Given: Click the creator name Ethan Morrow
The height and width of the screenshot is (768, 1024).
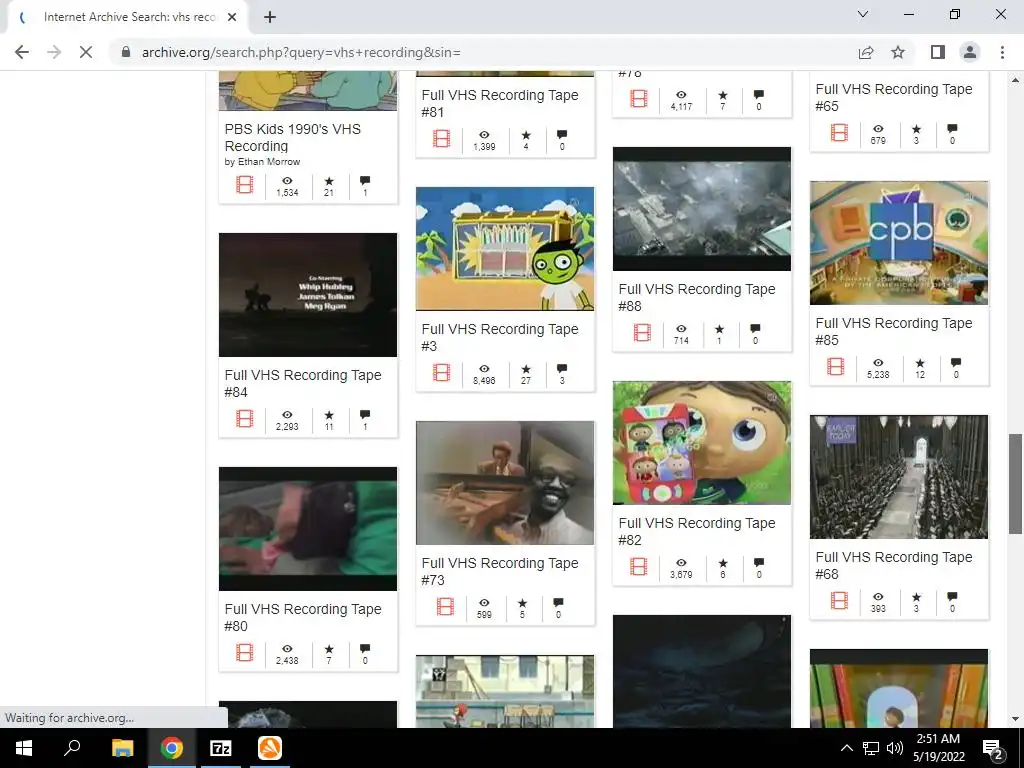Looking at the screenshot, I should 269,161.
